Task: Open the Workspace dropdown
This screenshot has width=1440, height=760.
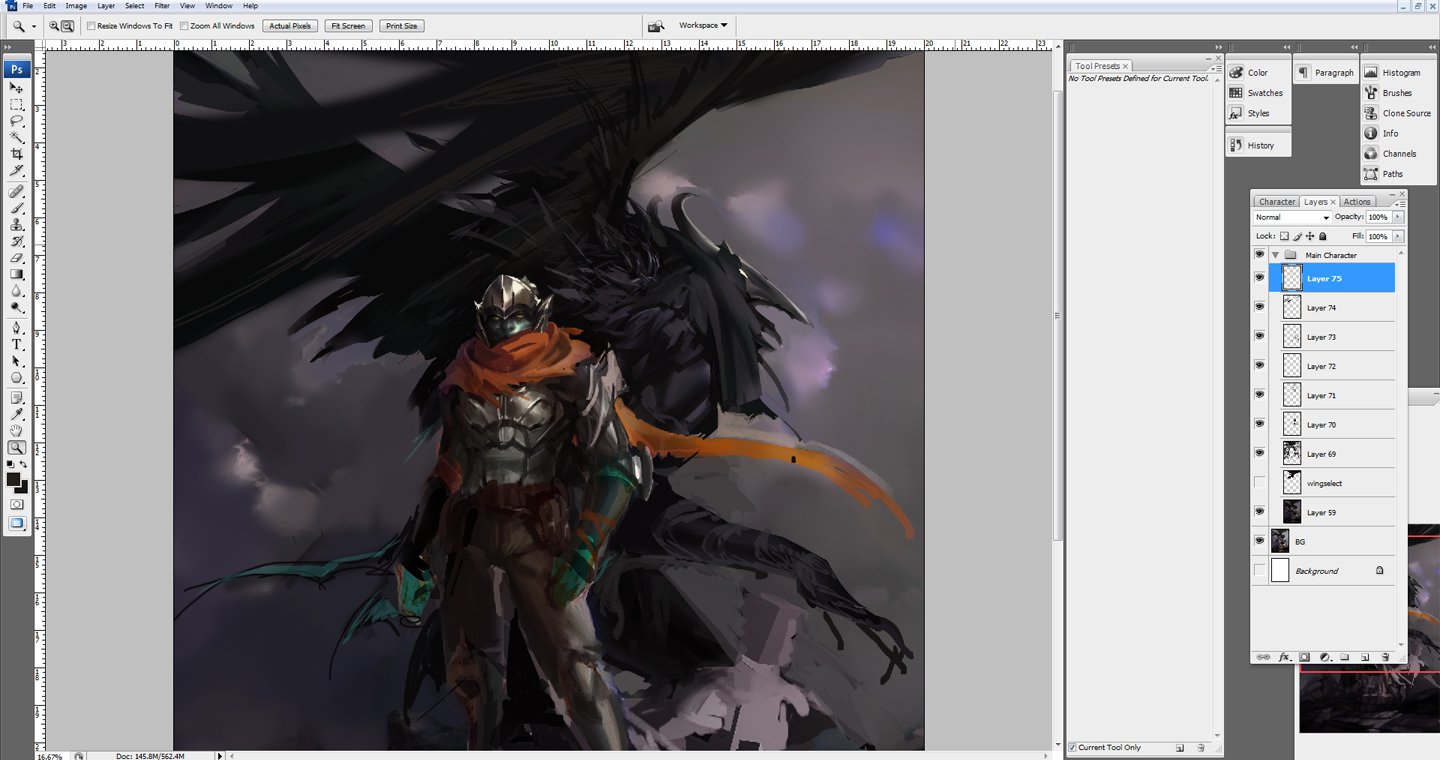Action: click(703, 25)
